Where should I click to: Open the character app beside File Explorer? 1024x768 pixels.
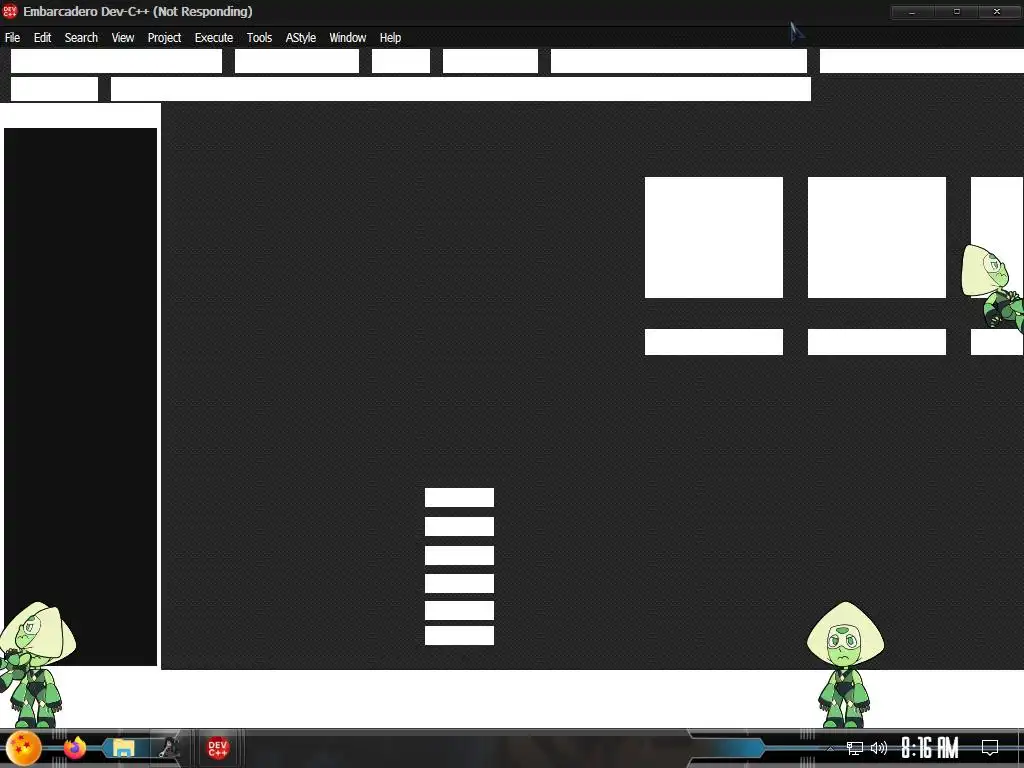click(x=169, y=748)
